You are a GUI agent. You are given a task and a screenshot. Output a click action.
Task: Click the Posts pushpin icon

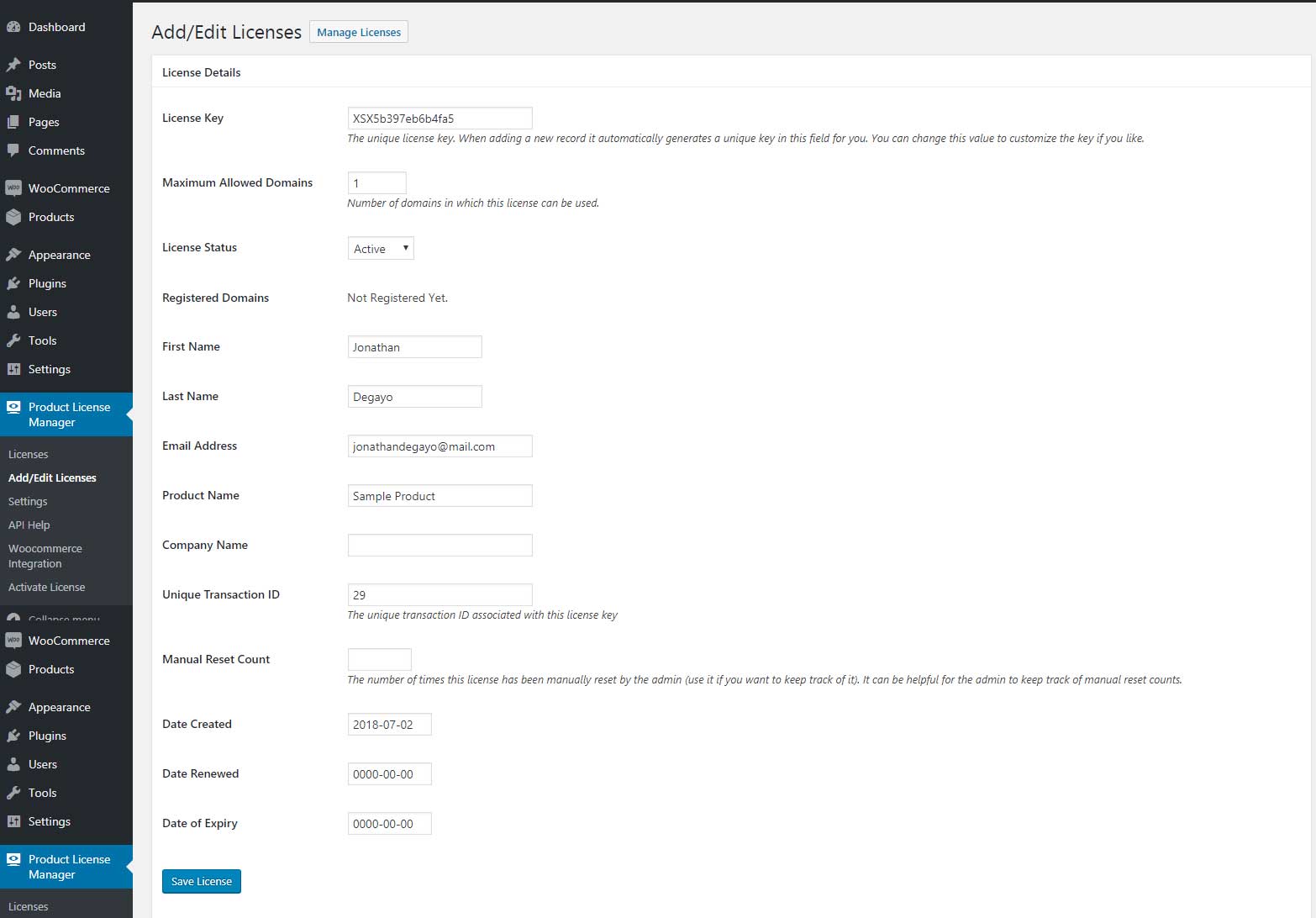coord(13,65)
